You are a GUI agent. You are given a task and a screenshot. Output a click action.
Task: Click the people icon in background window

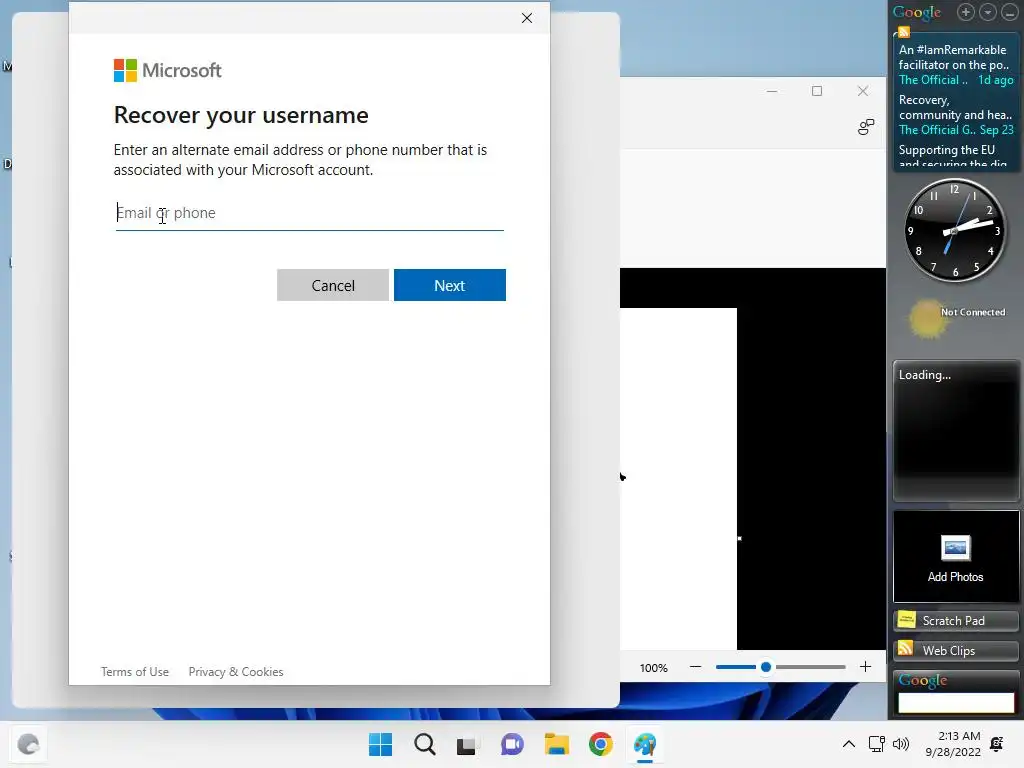click(x=866, y=127)
